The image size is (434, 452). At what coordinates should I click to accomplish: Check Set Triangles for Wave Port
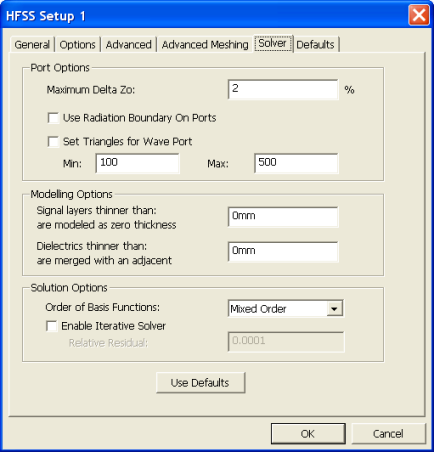[x=53, y=142]
